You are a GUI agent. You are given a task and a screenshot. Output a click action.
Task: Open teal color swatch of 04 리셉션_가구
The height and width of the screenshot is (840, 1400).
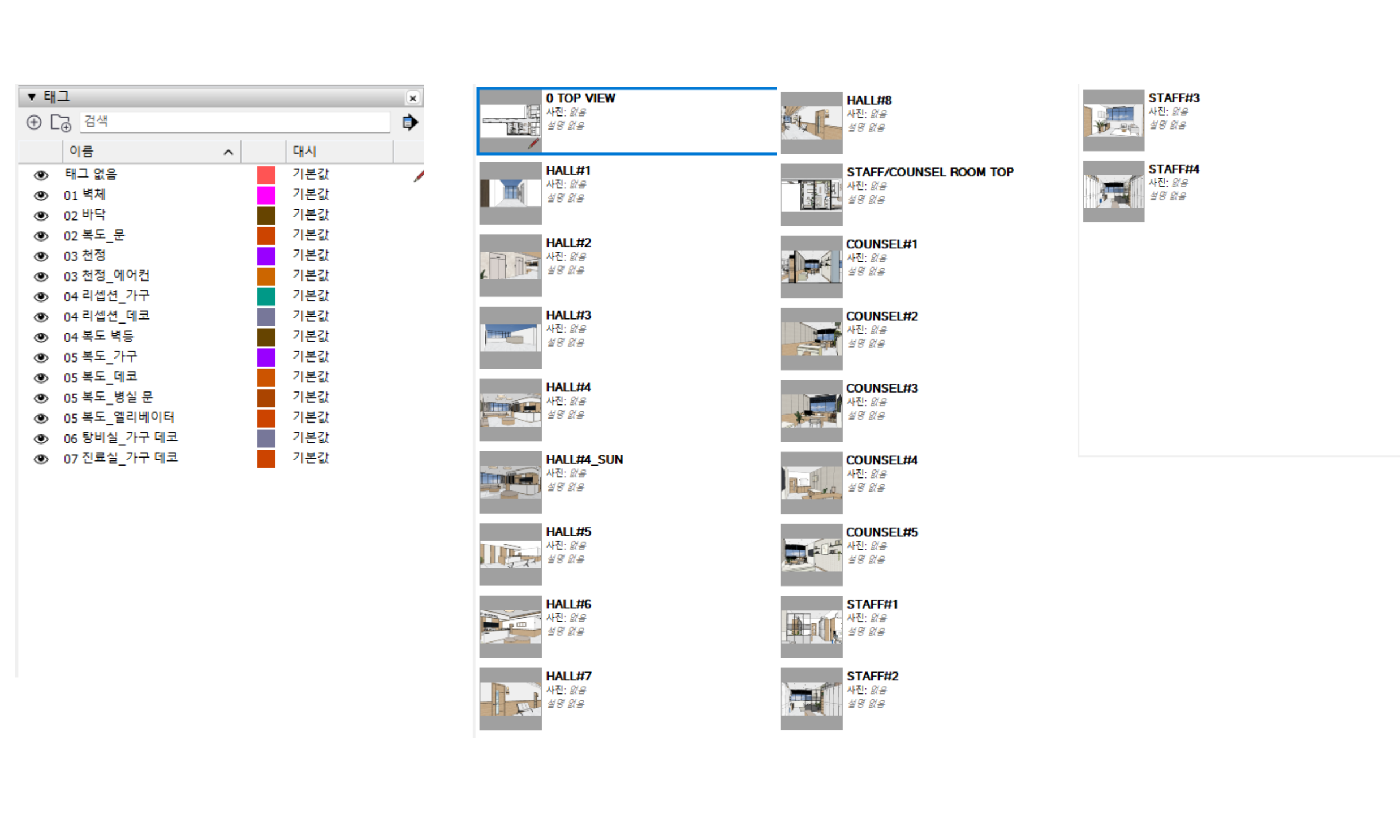click(x=266, y=296)
